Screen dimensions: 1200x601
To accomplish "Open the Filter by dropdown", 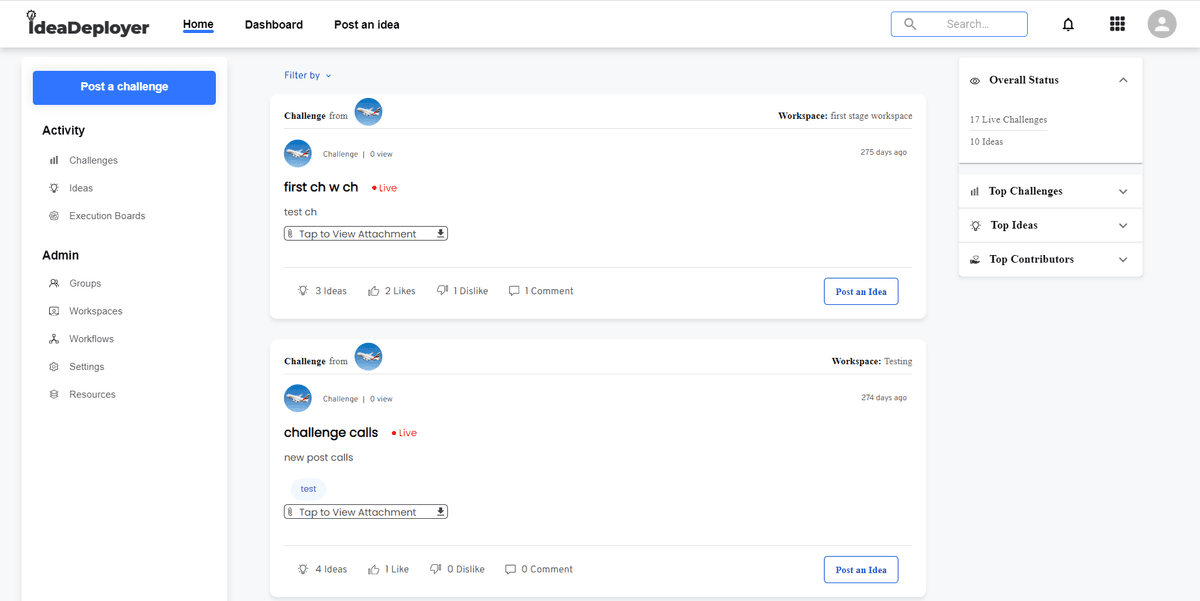I will [x=307, y=75].
